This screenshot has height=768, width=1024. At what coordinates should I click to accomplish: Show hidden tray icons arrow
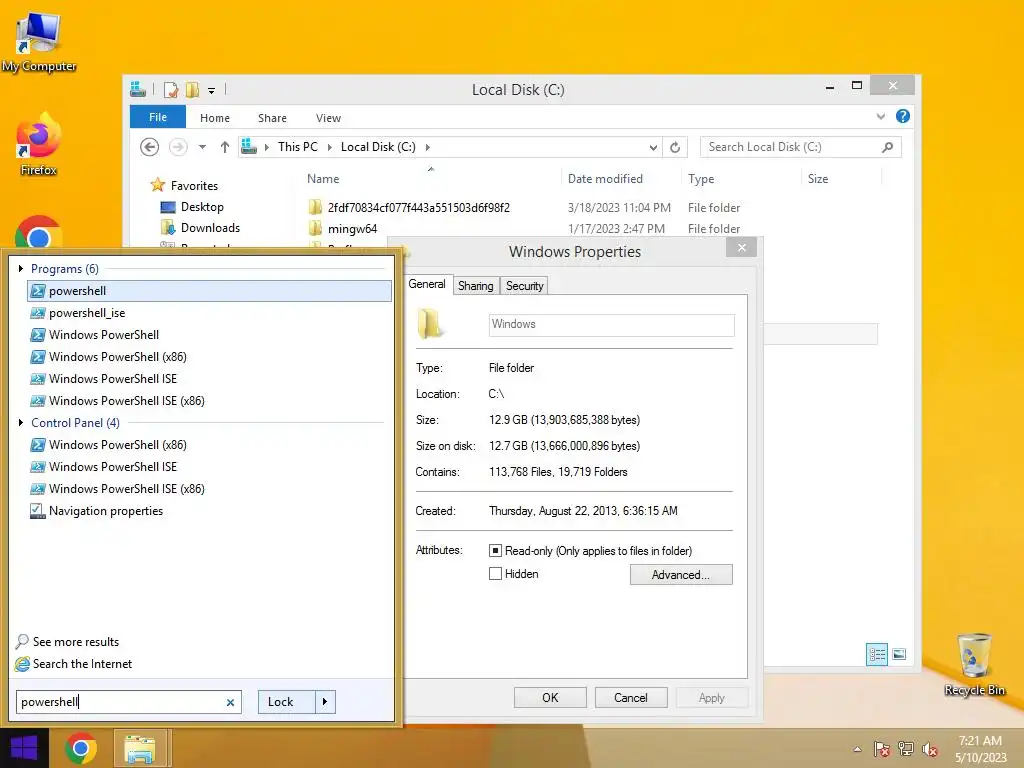857,749
